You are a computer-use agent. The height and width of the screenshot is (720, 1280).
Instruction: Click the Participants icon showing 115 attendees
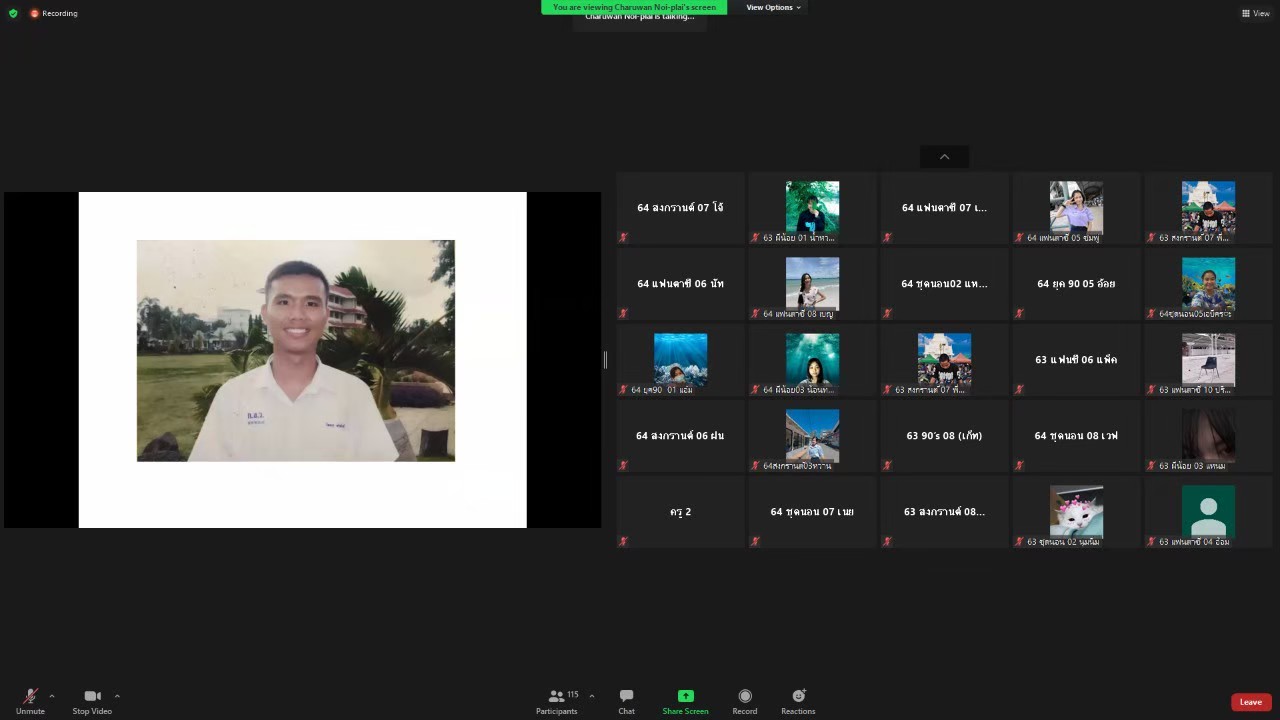[x=556, y=696]
